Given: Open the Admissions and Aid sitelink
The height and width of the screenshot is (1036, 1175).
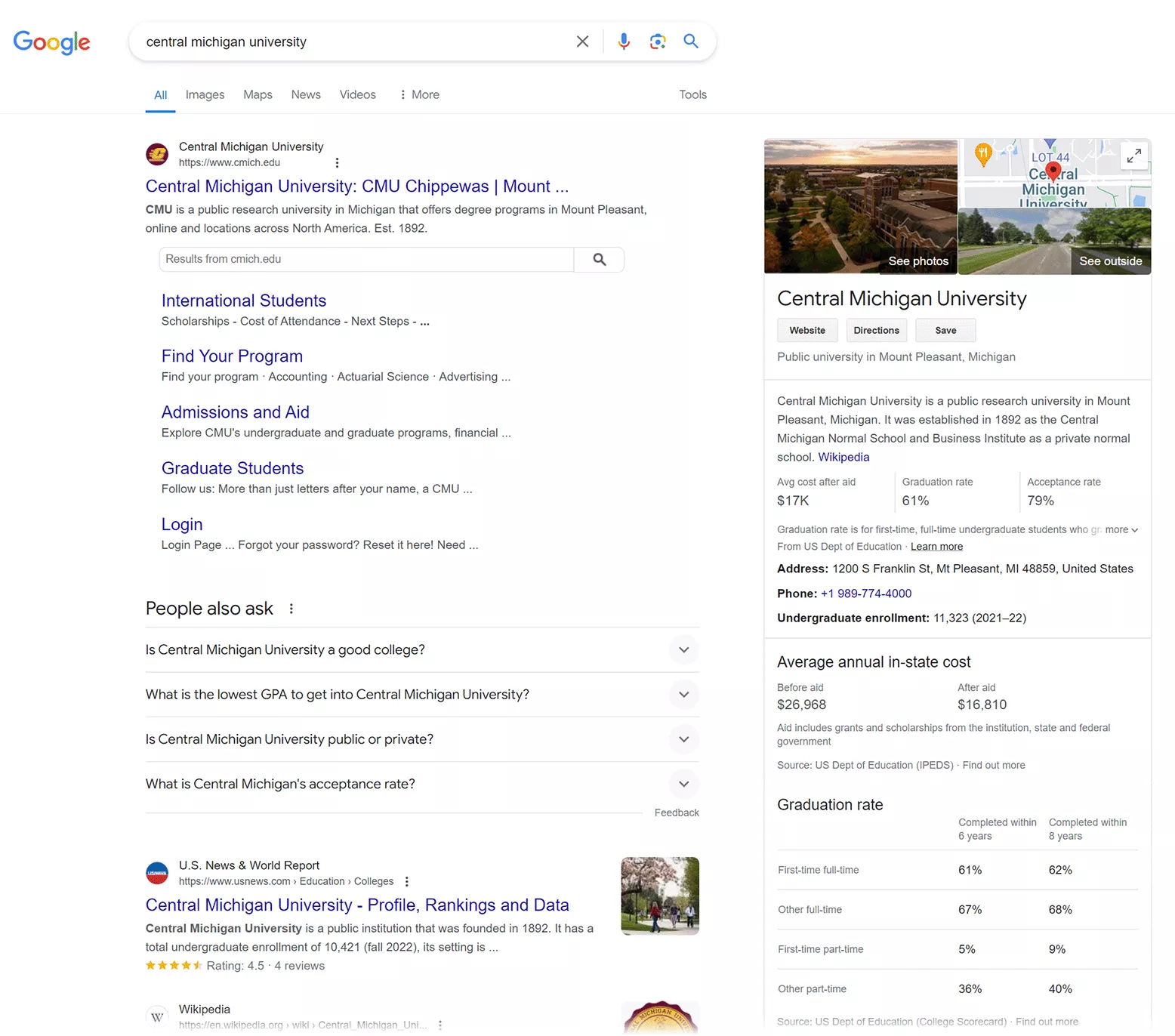Looking at the screenshot, I should tap(236, 412).
